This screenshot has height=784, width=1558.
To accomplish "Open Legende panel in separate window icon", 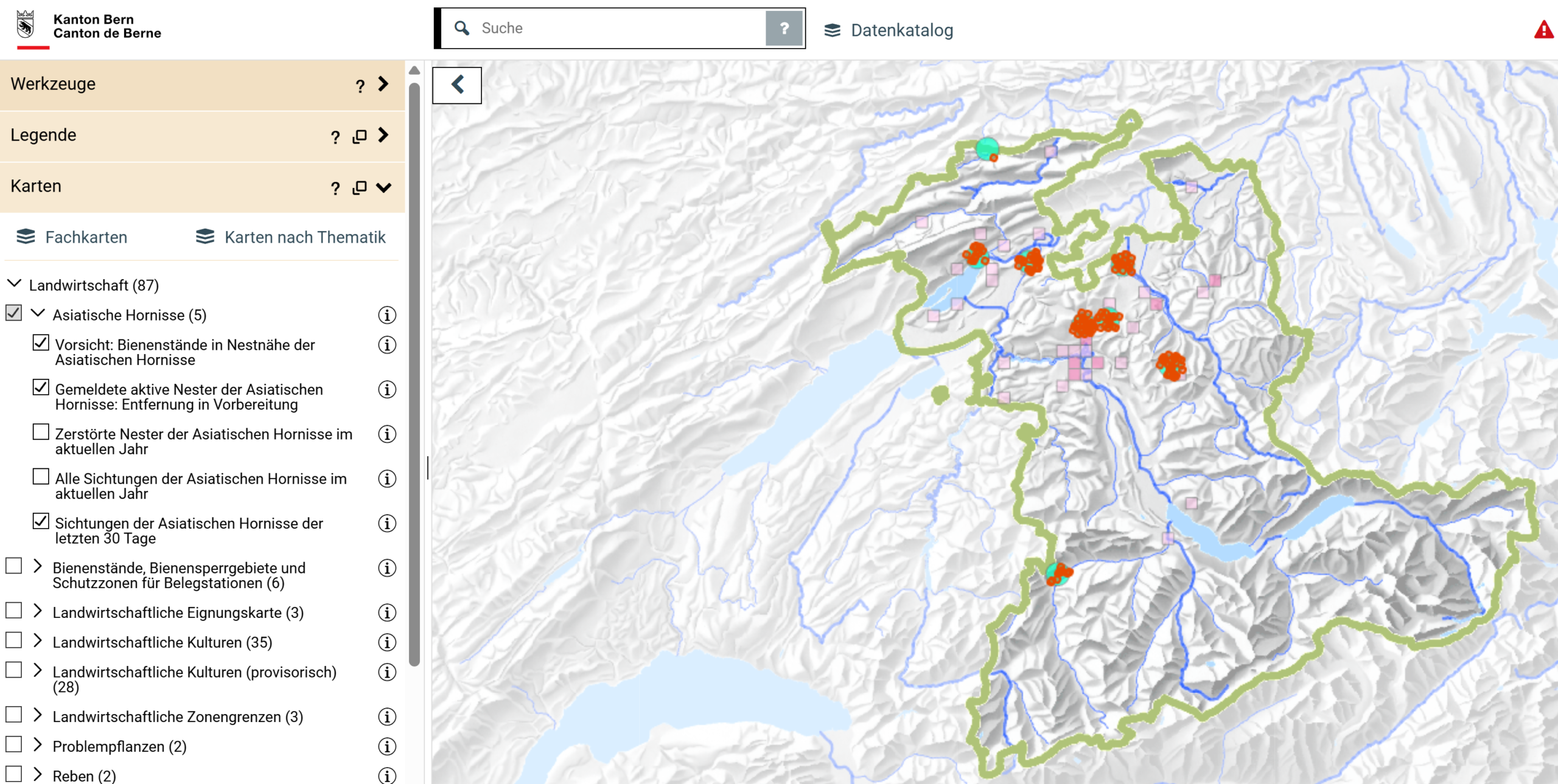I will point(360,136).
